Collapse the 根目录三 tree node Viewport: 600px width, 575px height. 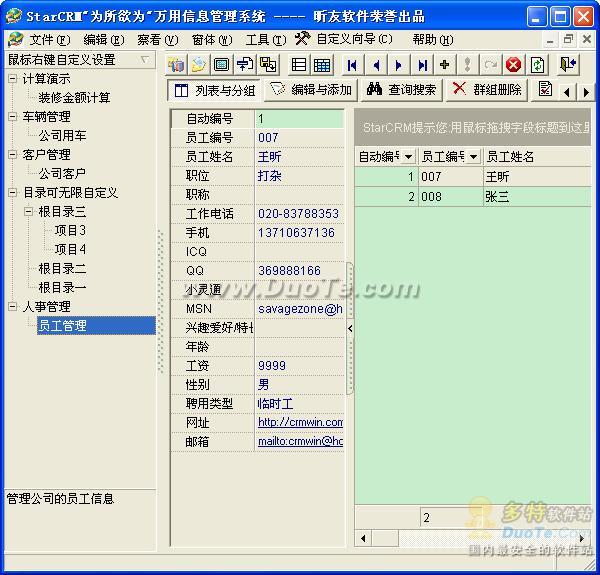coord(28,211)
